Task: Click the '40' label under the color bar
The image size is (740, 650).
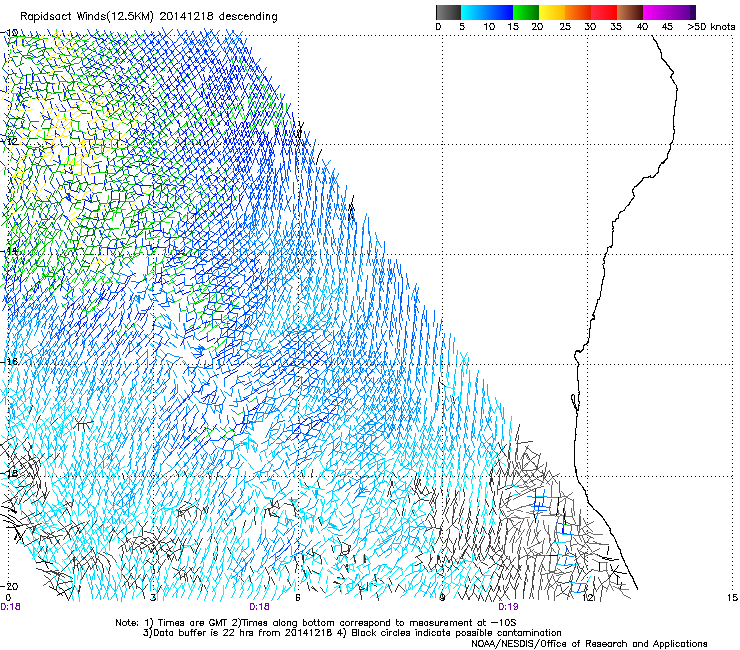Action: [x=642, y=26]
